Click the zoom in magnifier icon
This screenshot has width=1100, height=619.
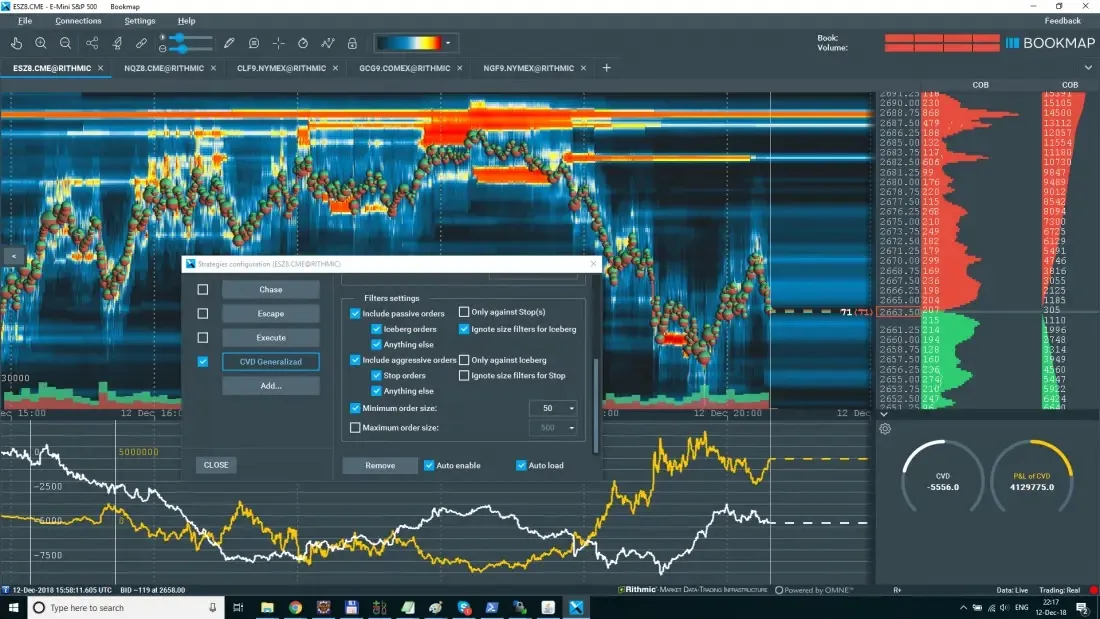(41, 43)
